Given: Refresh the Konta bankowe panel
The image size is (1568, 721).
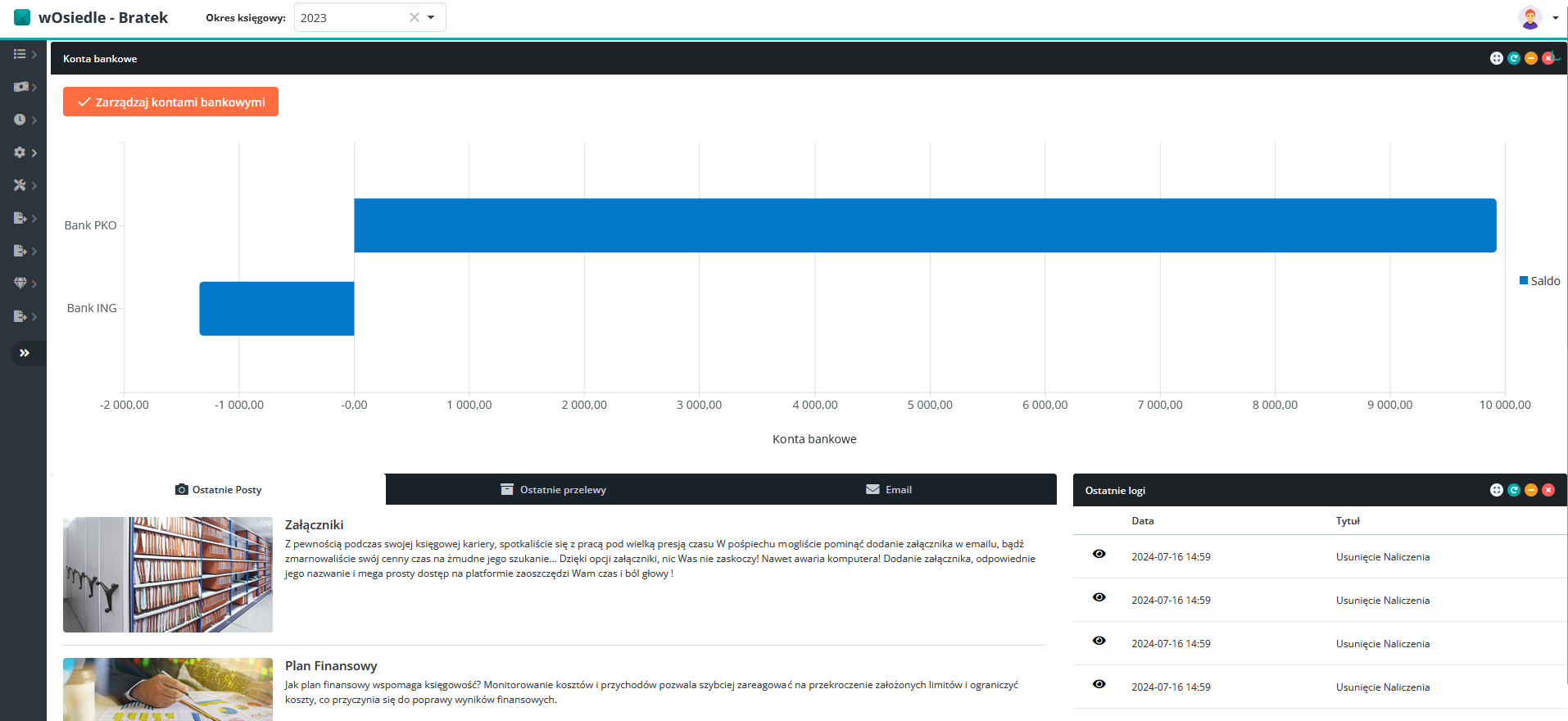Looking at the screenshot, I should click(x=1514, y=58).
